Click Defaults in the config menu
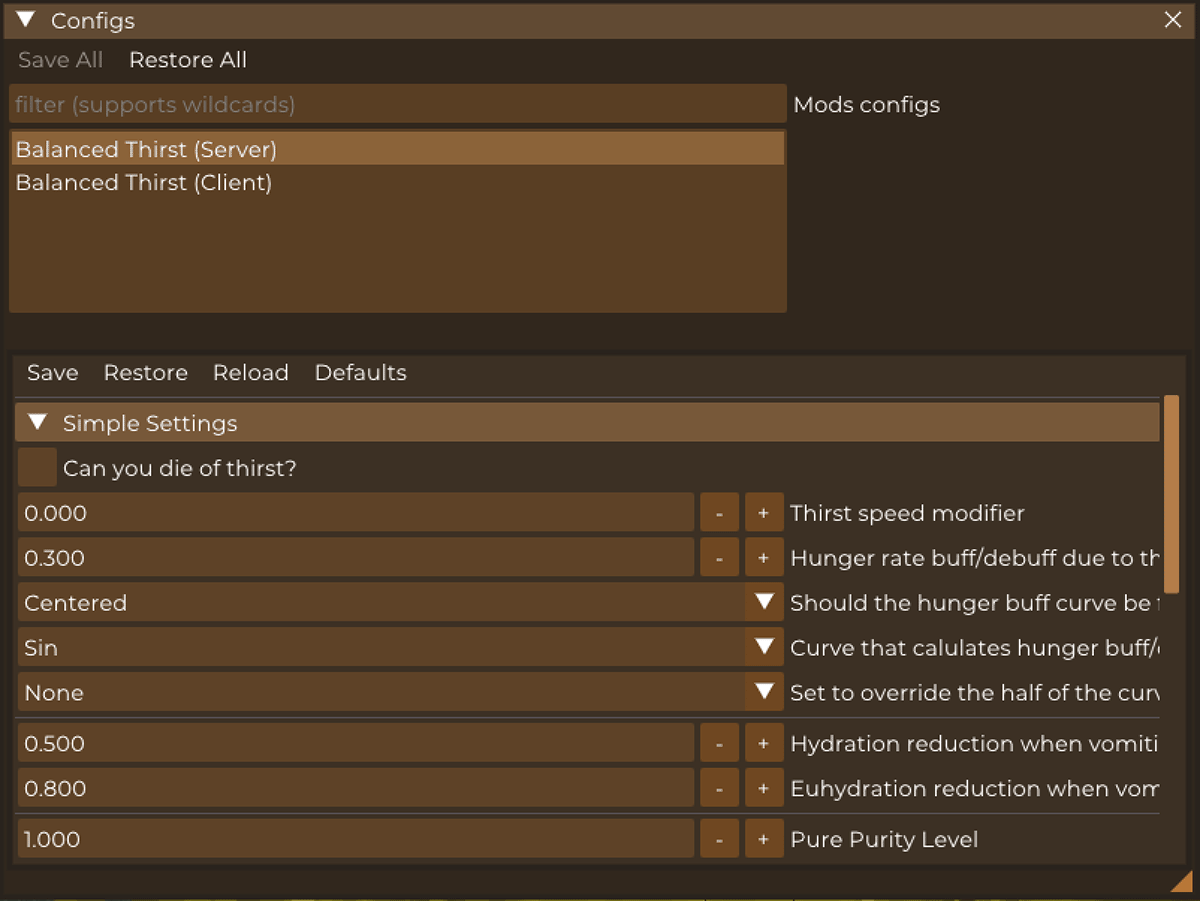This screenshot has width=1200, height=901. (x=361, y=373)
